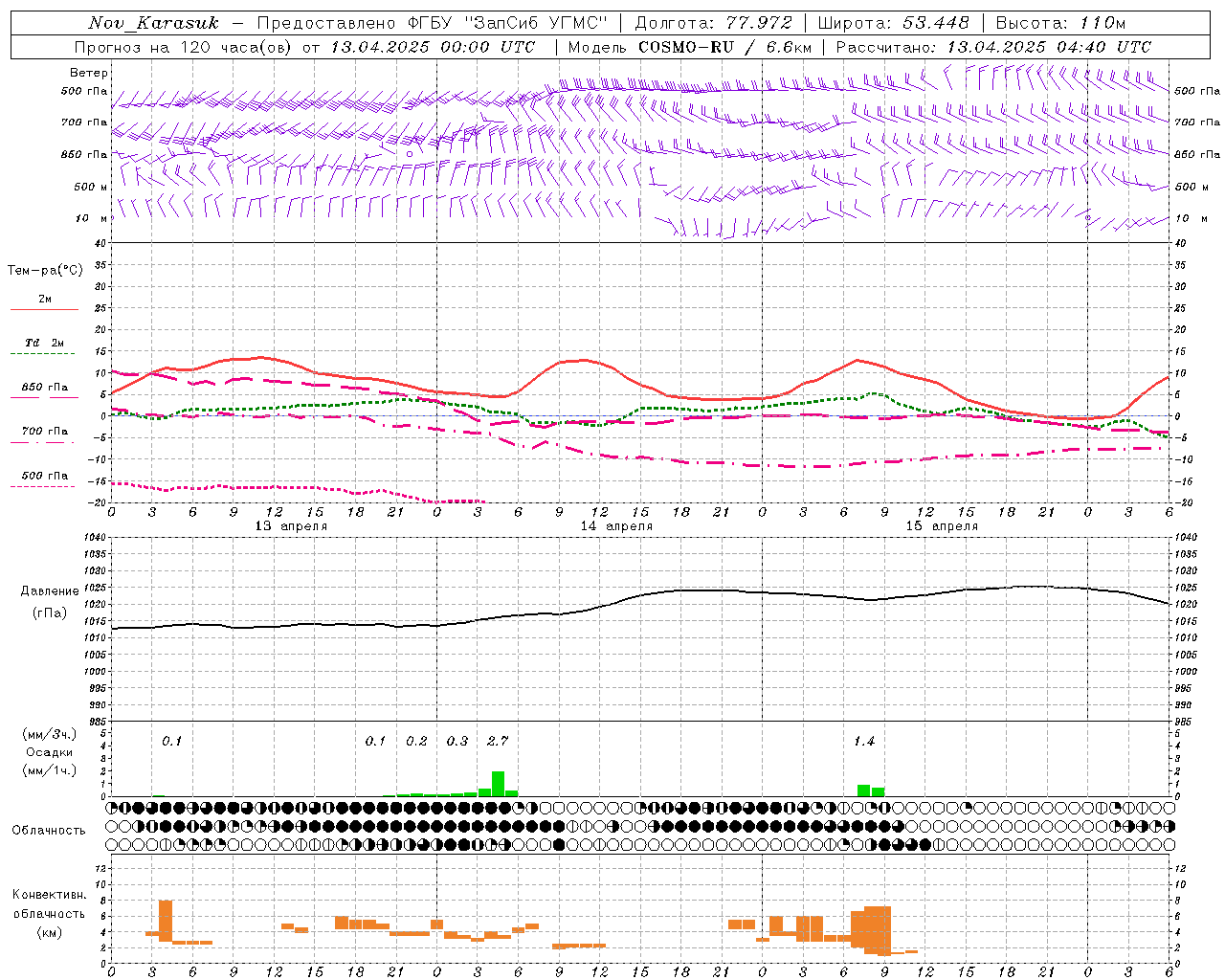Click the tall narrow orange bar reaching 8 км
The image size is (1225, 980).
click(x=166, y=921)
